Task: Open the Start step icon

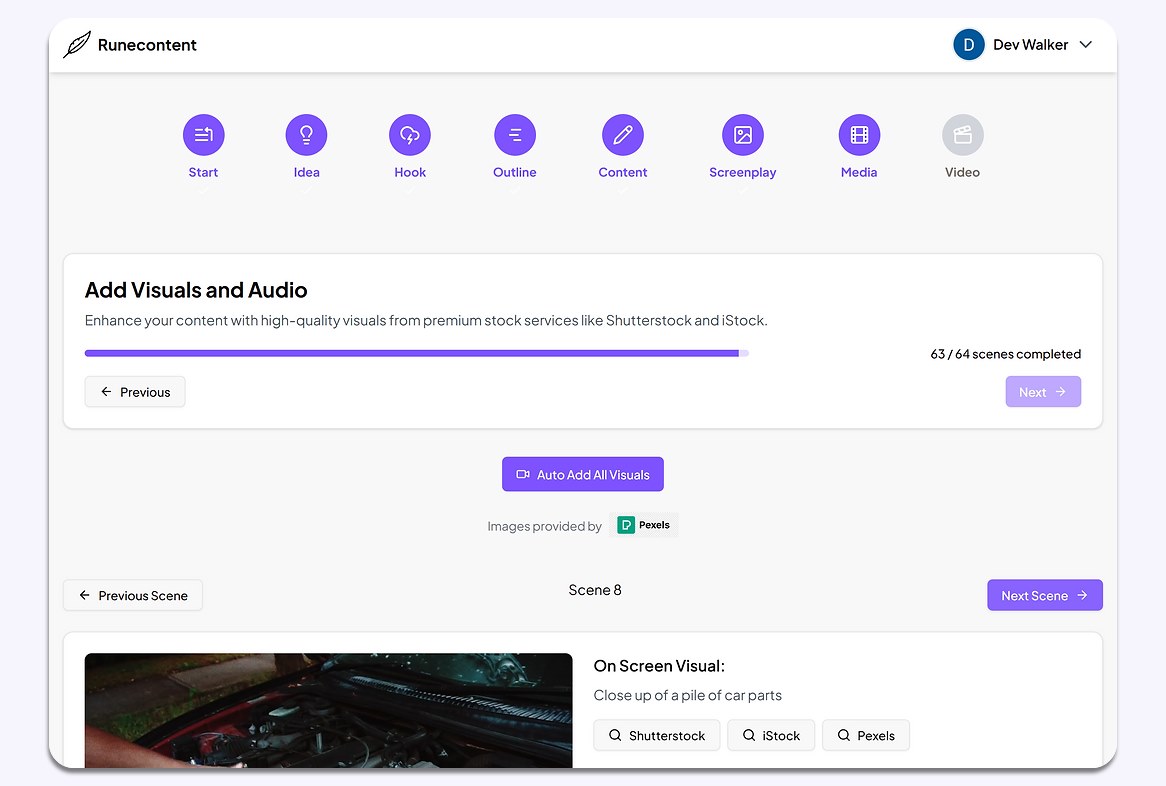Action: tap(204, 135)
